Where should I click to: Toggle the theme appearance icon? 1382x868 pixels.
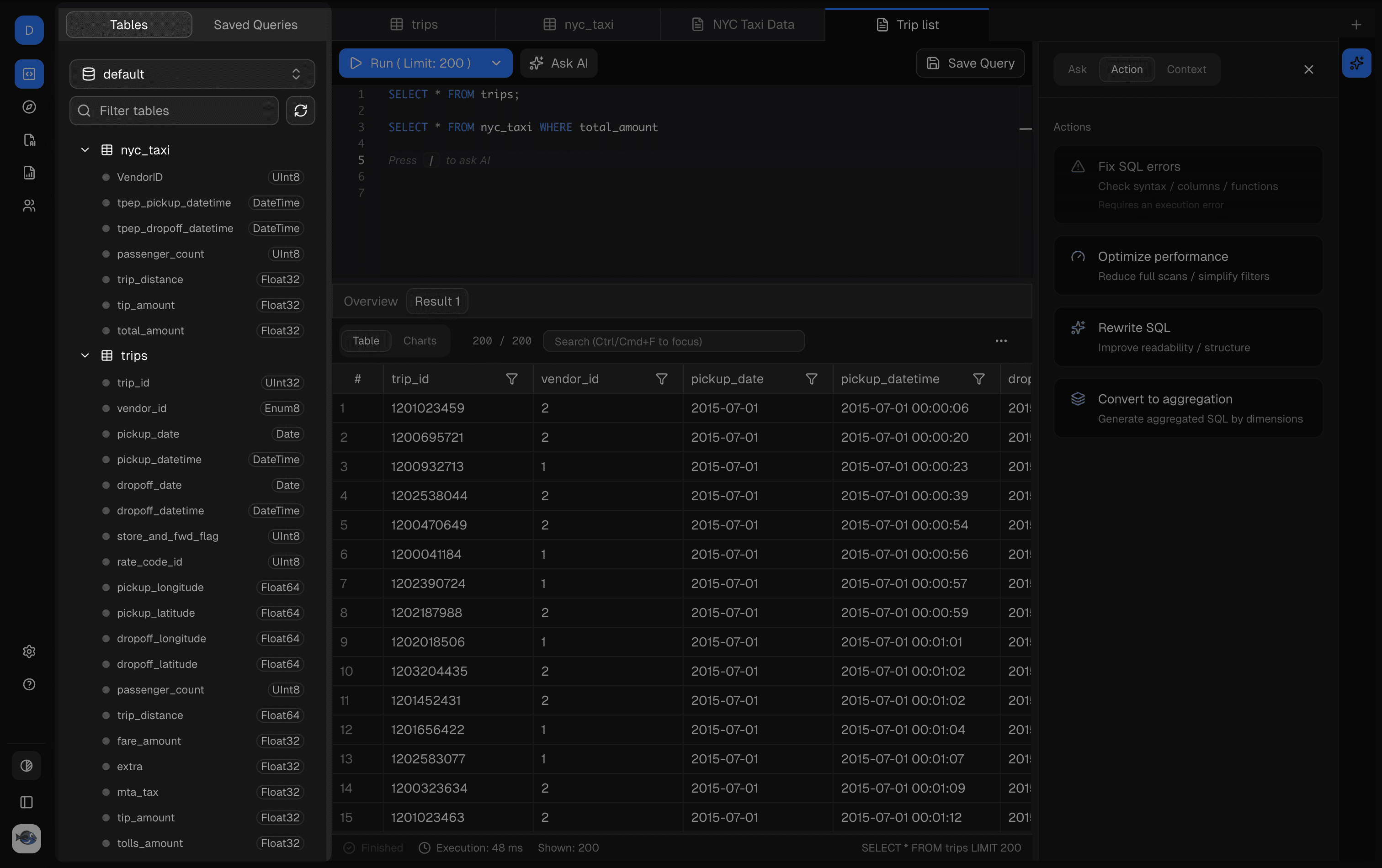pyautogui.click(x=27, y=765)
